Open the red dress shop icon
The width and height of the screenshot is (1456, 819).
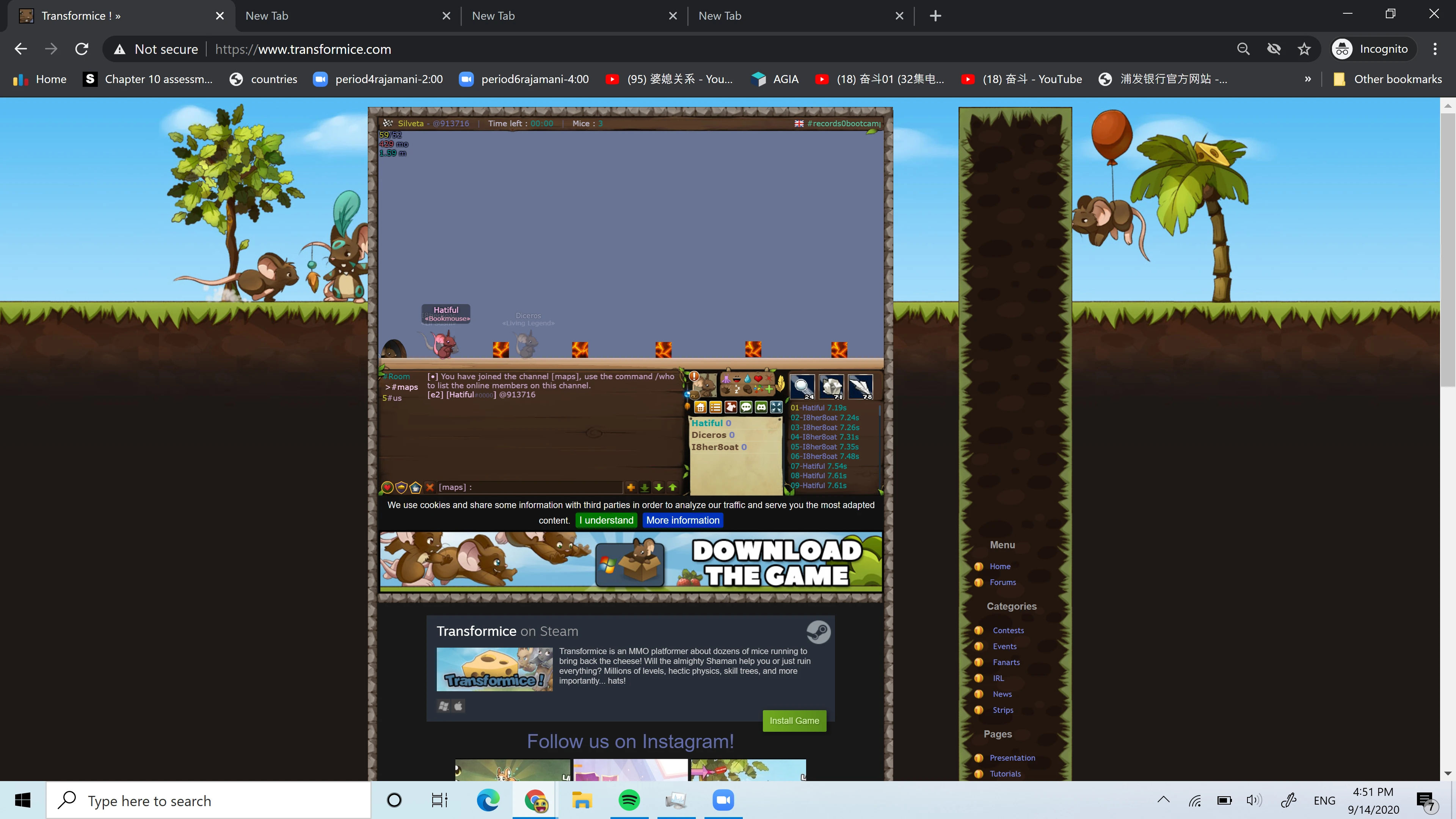pyautogui.click(x=731, y=407)
